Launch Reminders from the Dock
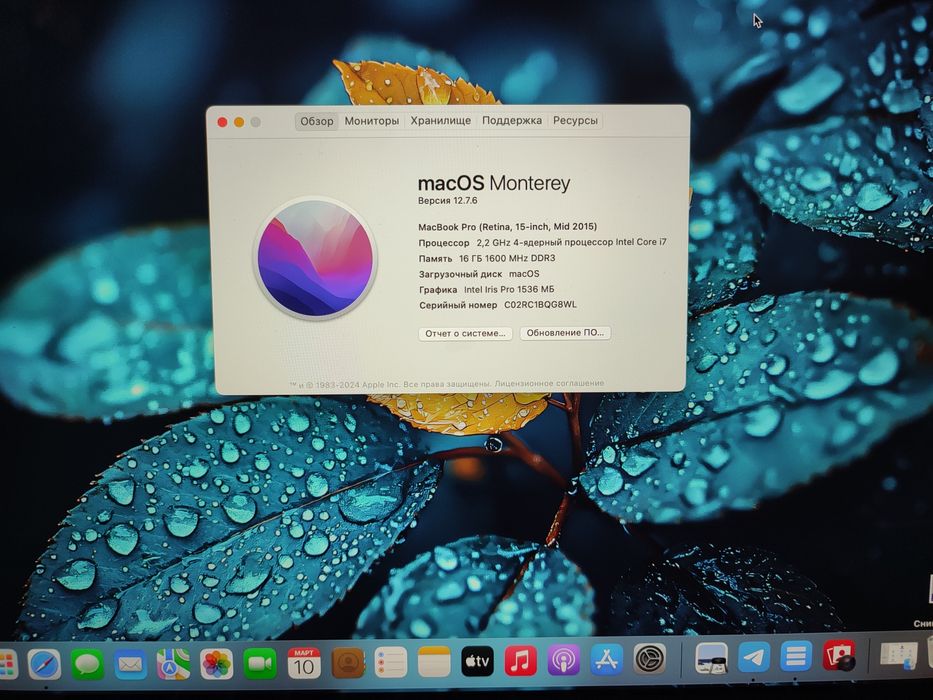This screenshot has height=700, width=933. coord(391,662)
